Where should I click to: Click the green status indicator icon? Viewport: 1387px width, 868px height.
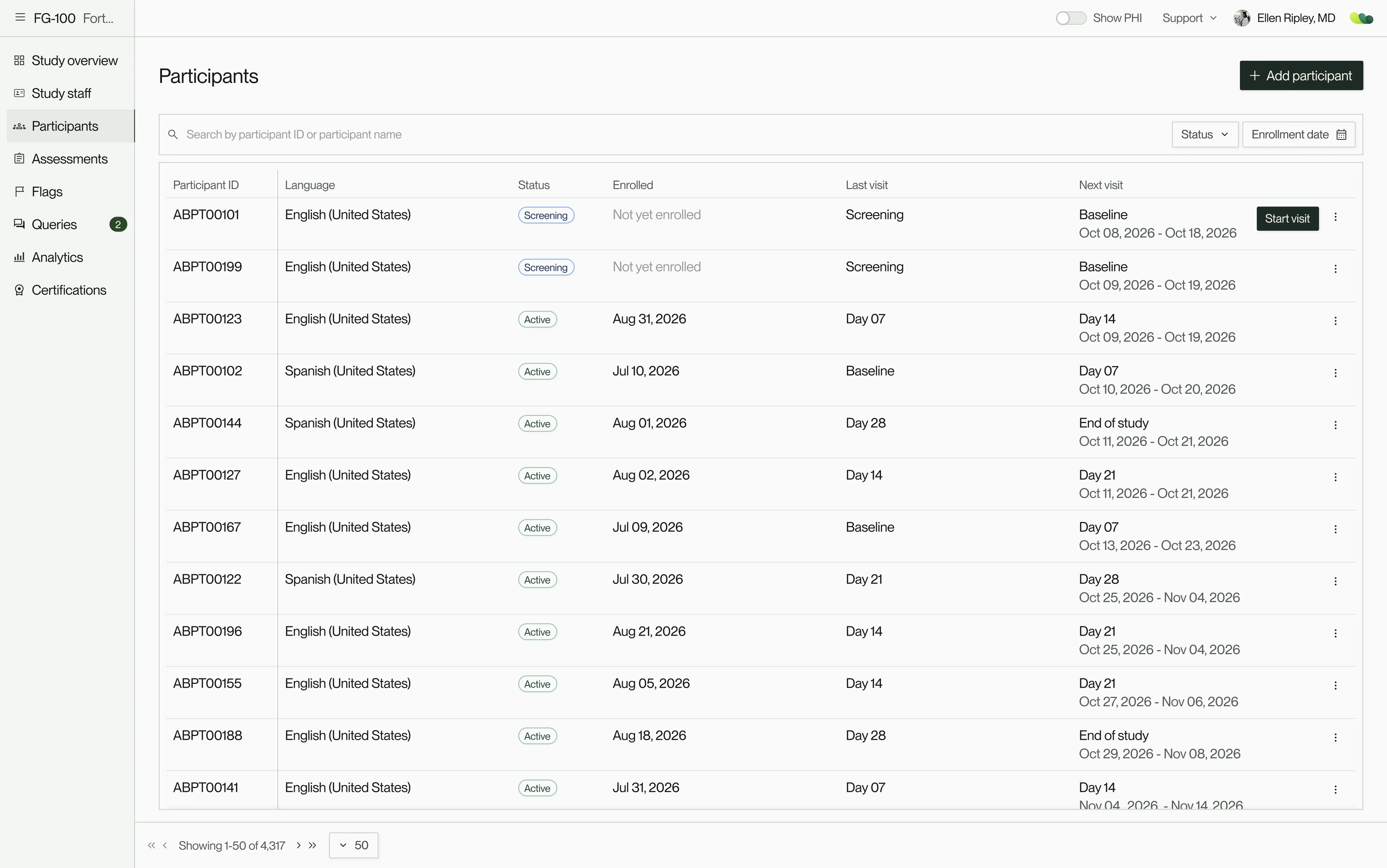click(x=1362, y=18)
